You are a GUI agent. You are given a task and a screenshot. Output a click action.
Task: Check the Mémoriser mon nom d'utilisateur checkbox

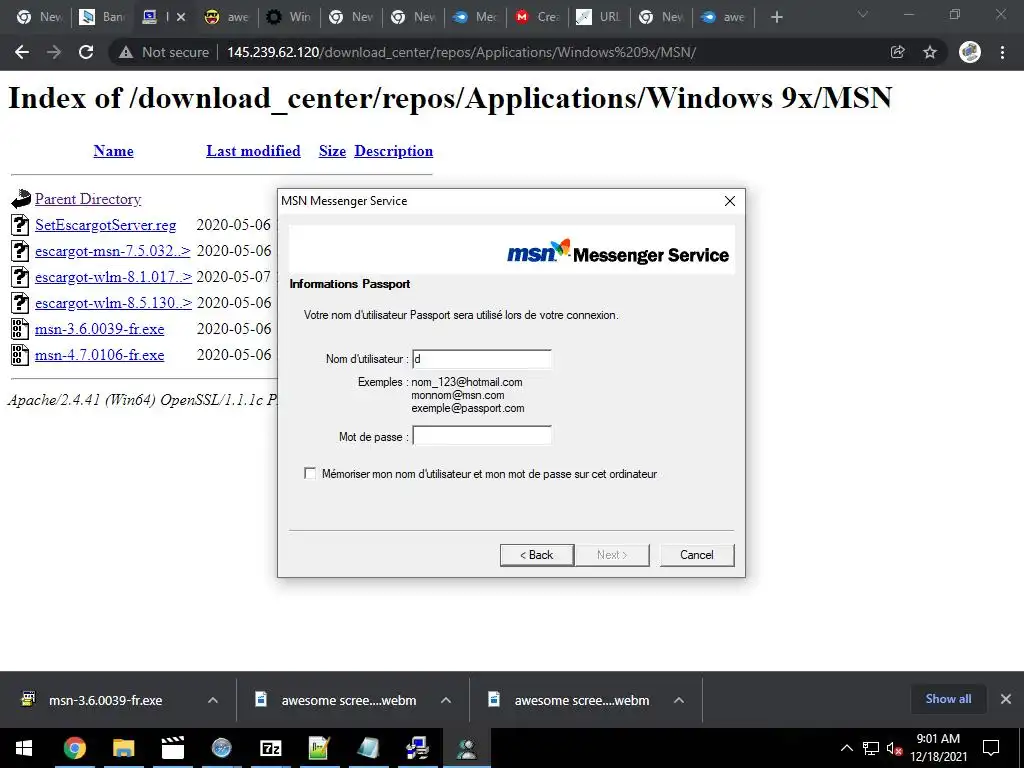point(310,473)
